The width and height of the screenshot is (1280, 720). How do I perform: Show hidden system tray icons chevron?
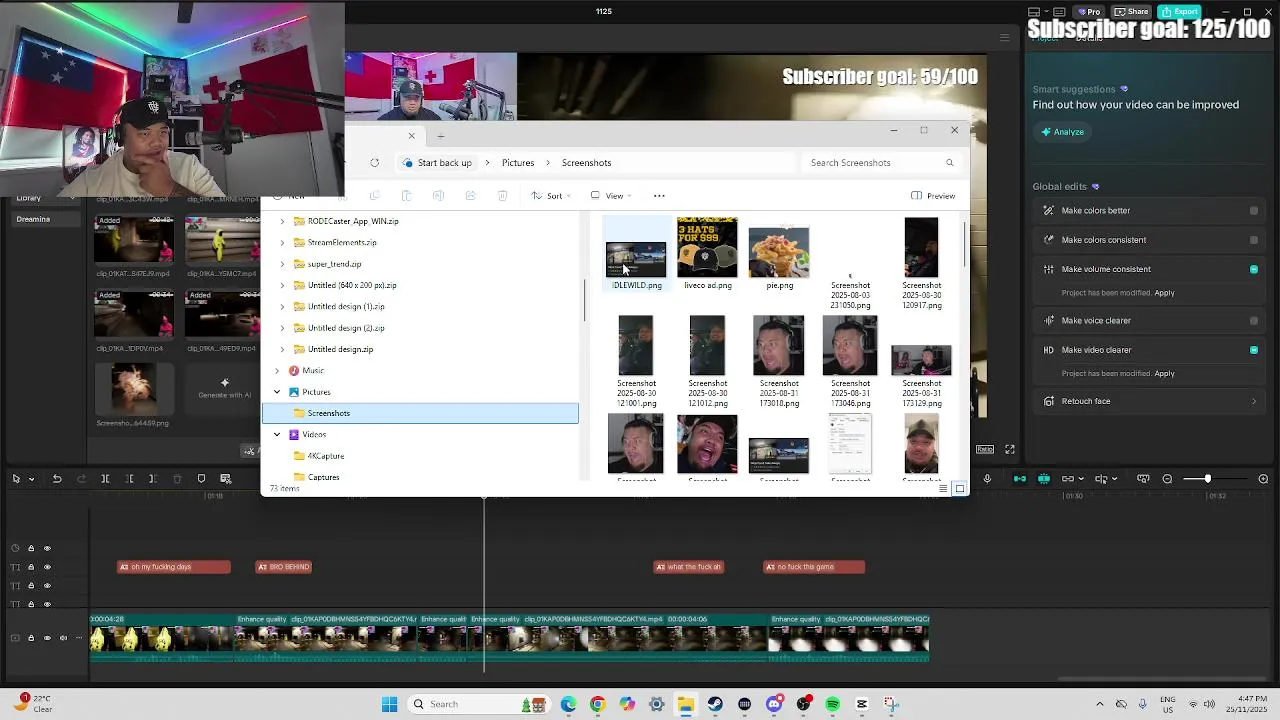(x=1100, y=704)
